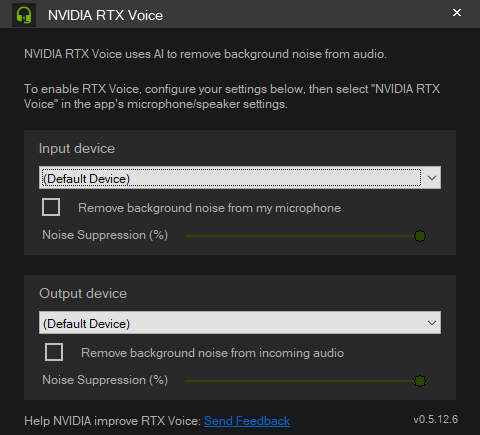
Task: Click the green RTX Voice headset icon
Action: [24, 15]
